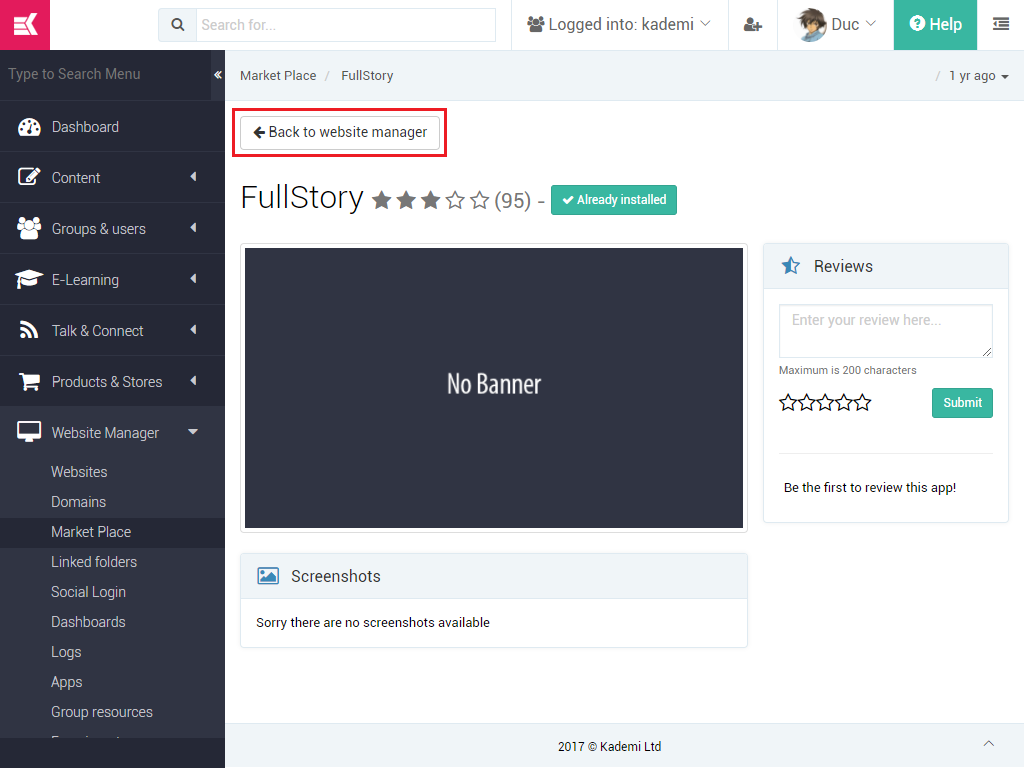Click the Dashboard gauge icon
This screenshot has width=1024, height=768.
[x=29, y=127]
